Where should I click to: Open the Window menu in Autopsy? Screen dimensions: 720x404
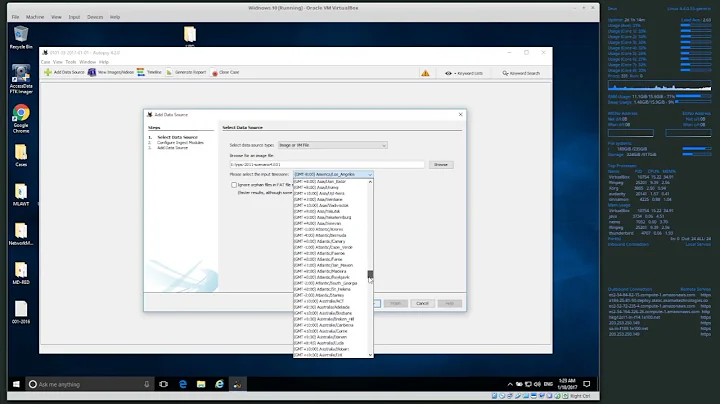coord(88,62)
